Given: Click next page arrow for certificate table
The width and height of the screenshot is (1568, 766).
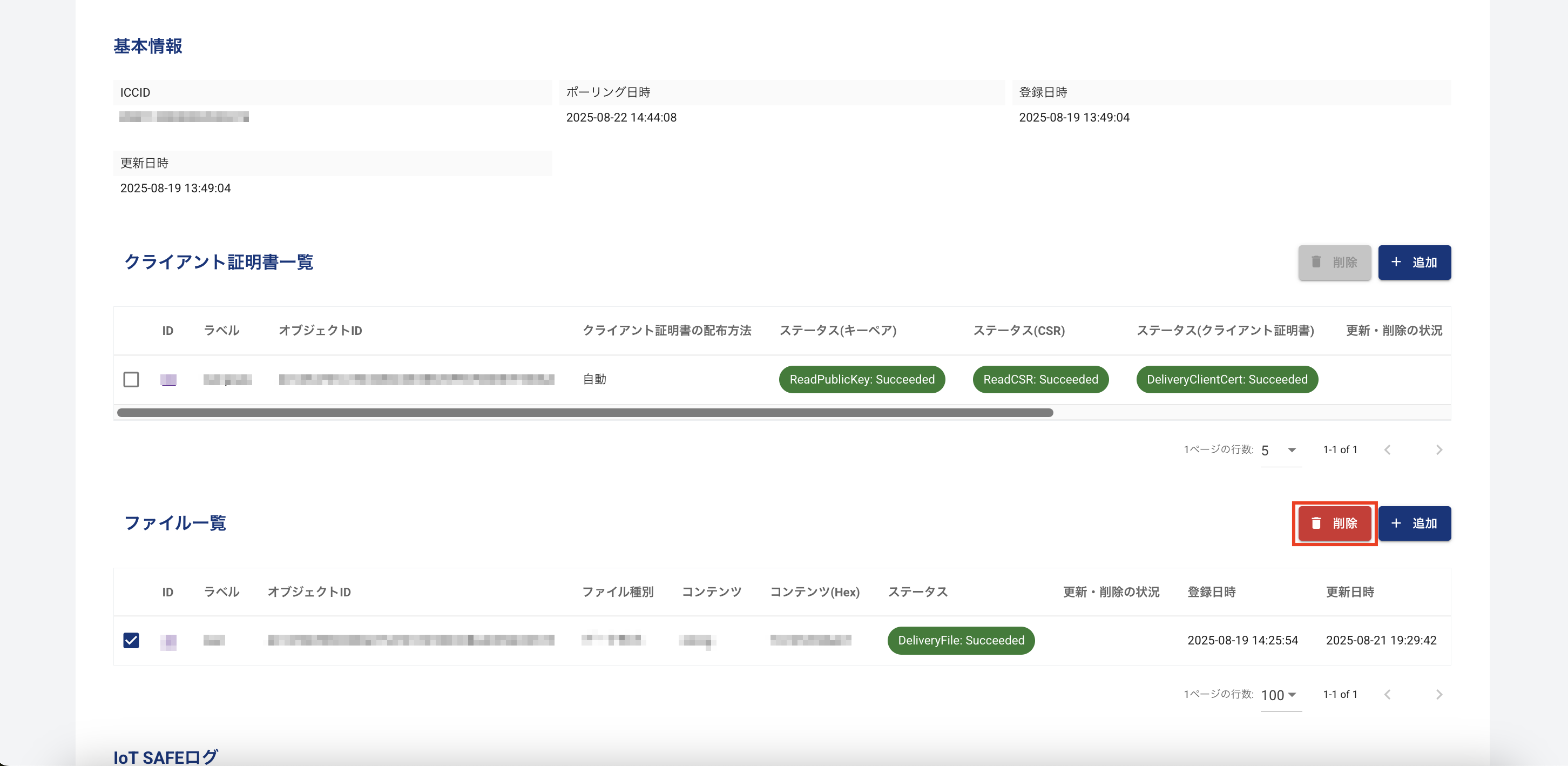Looking at the screenshot, I should (1439, 450).
